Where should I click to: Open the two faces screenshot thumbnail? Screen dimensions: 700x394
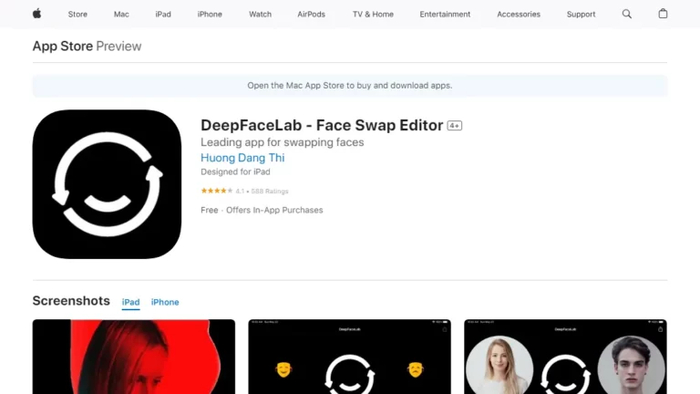click(x=566, y=357)
